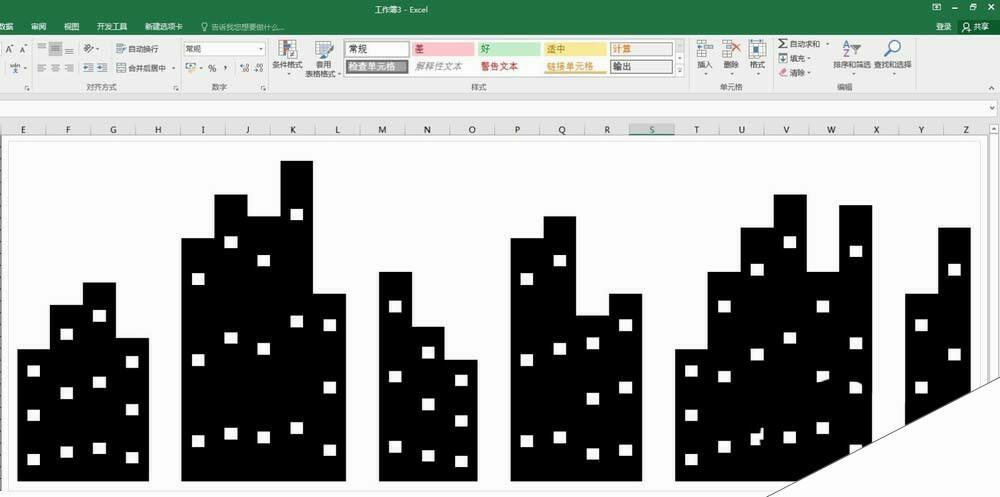Click 合并后居中 merge and center
Viewport: 1000px width, 497px height.
point(141,68)
